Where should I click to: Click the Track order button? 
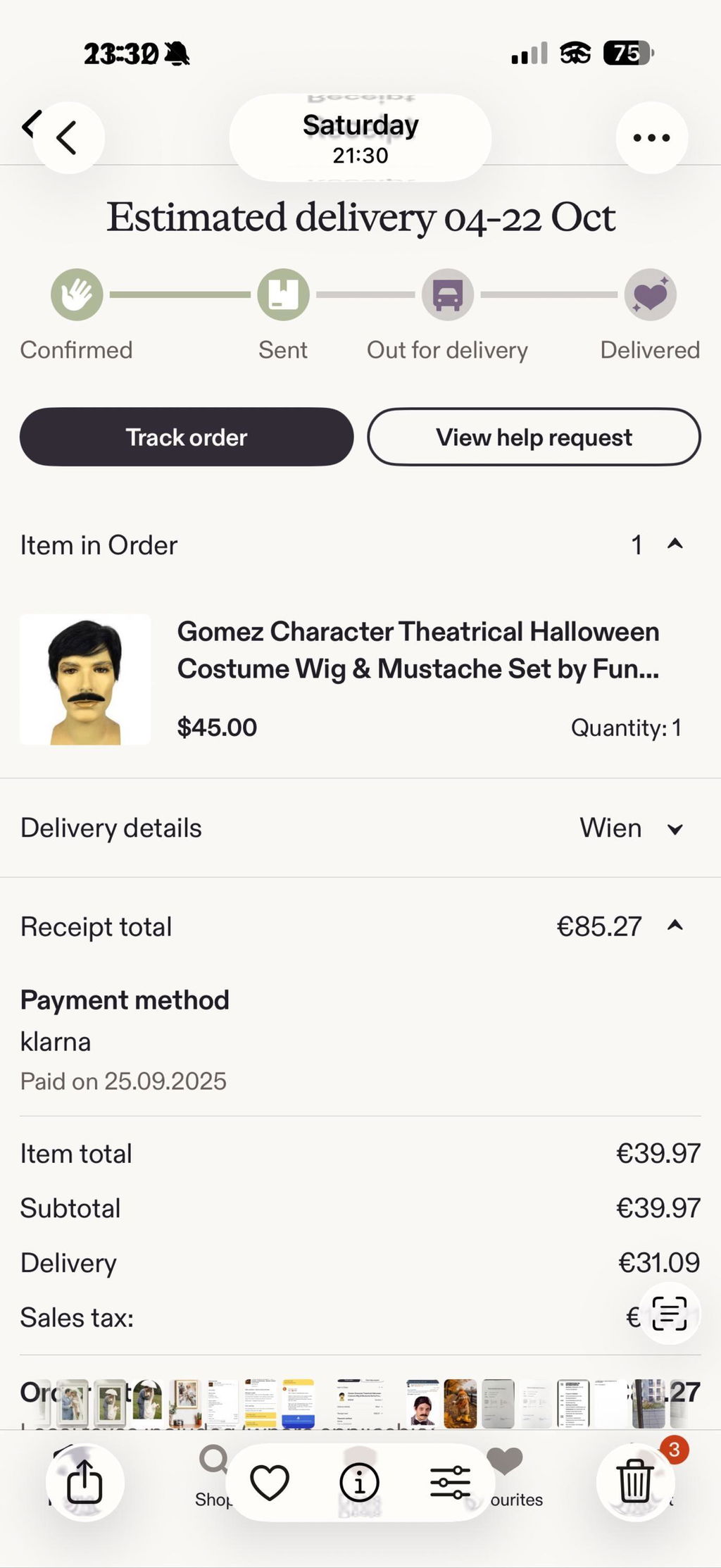pos(187,437)
